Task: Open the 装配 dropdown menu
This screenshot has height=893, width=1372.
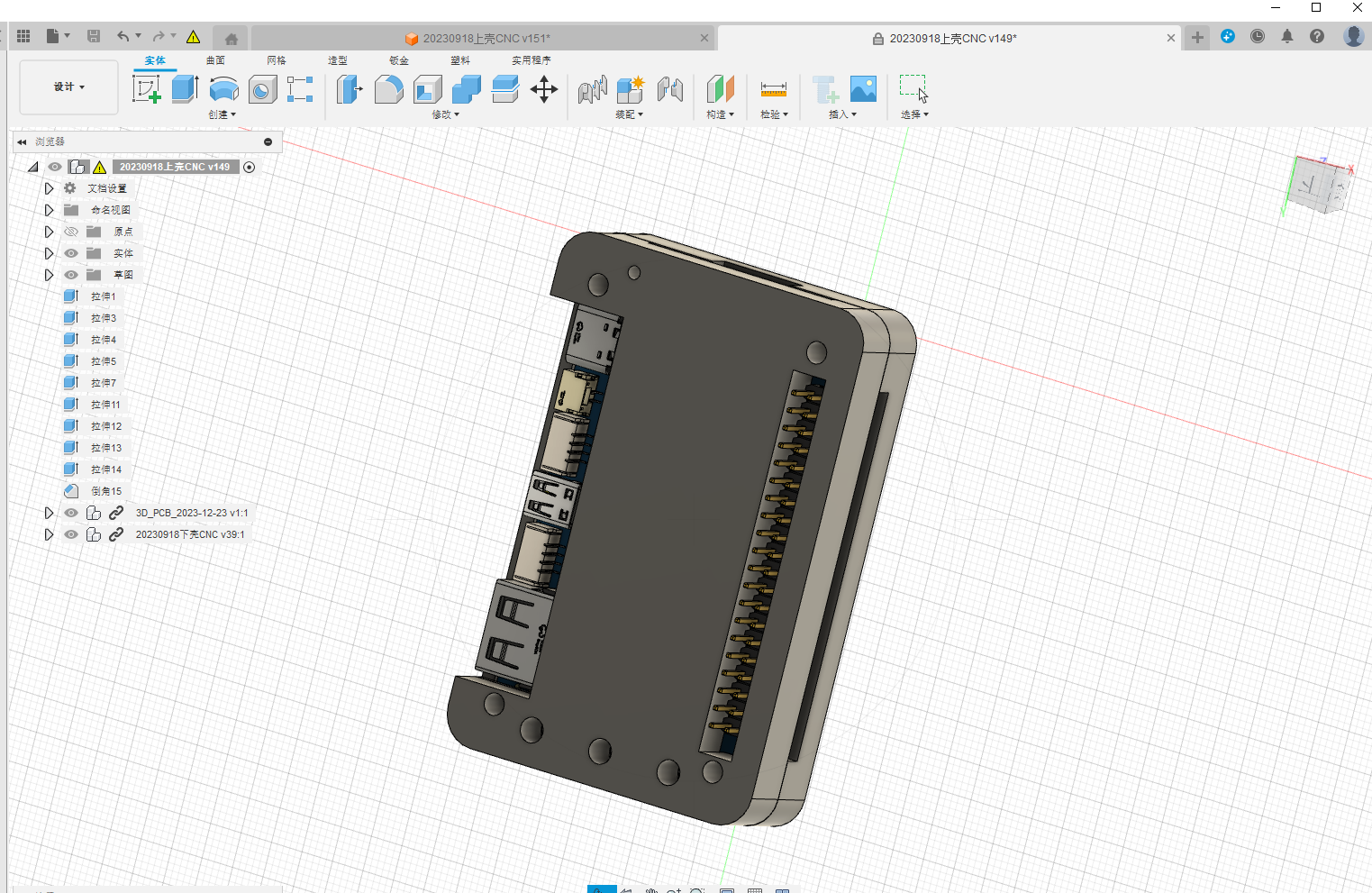Action: point(629,114)
